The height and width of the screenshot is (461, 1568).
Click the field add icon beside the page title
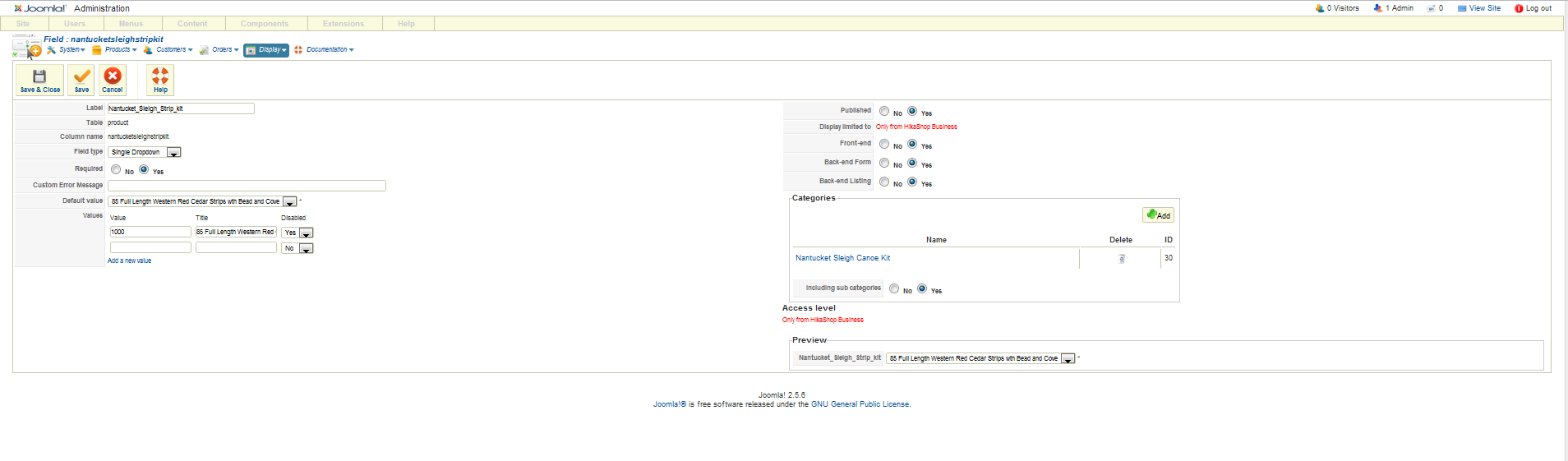click(26, 47)
